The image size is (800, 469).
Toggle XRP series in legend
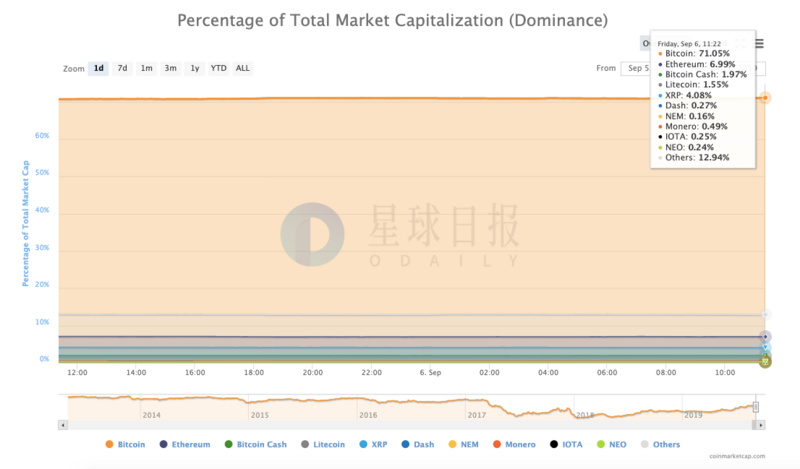(373, 445)
